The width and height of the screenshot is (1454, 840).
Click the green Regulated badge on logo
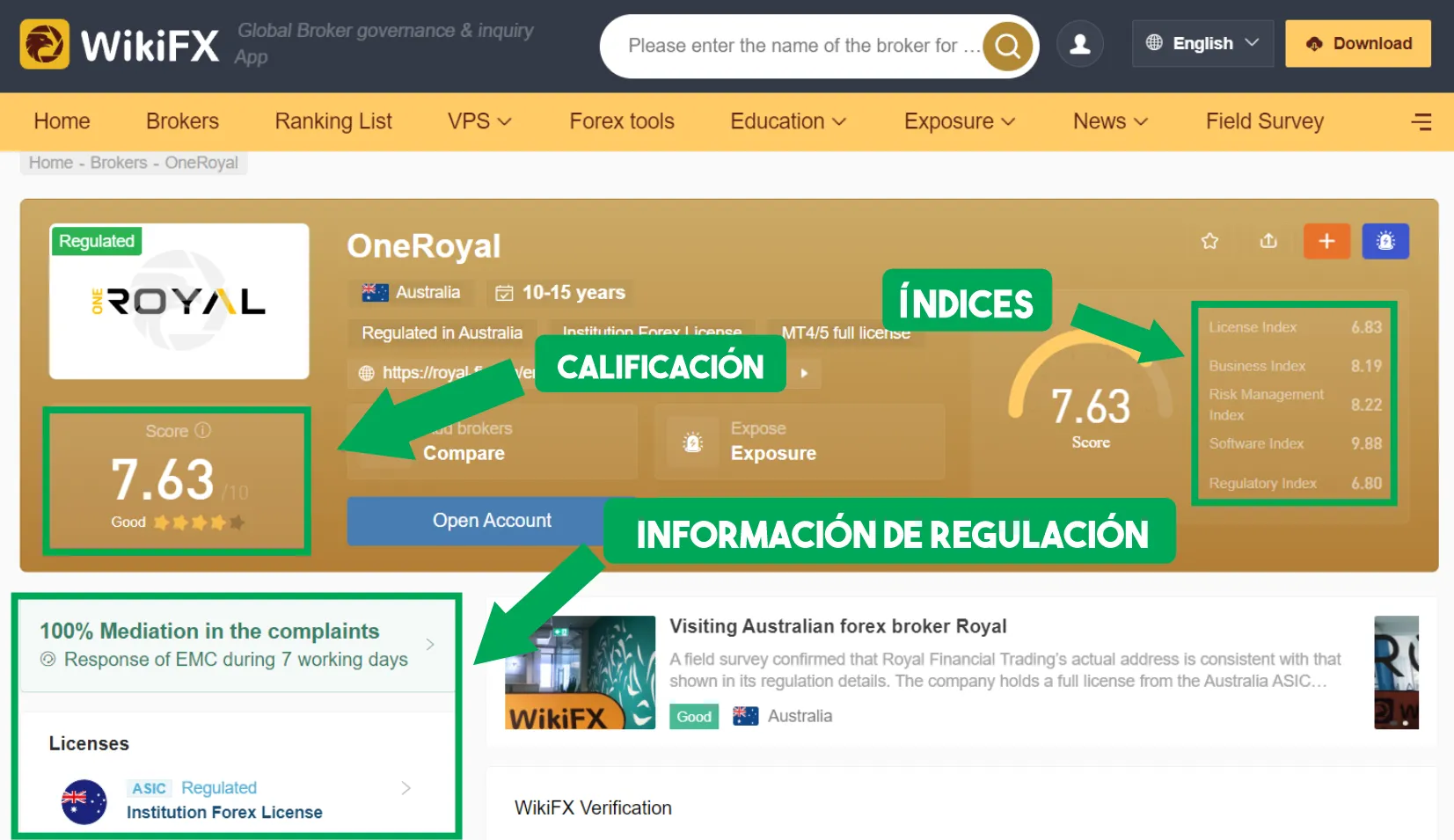pyautogui.click(x=97, y=241)
